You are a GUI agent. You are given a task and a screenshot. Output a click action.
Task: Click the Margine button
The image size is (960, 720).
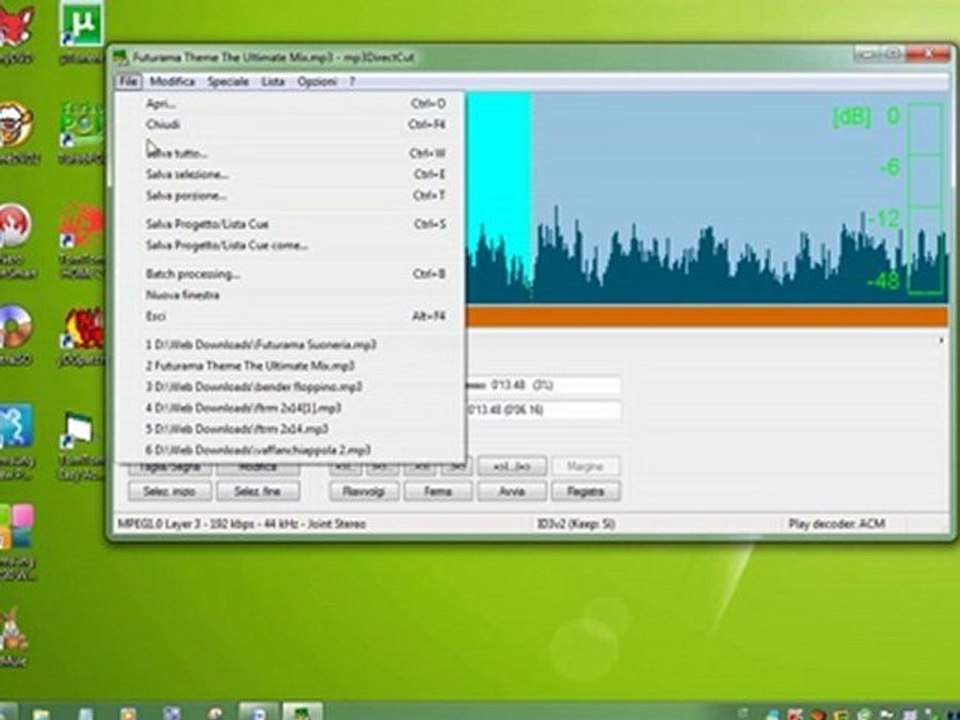tap(586, 467)
